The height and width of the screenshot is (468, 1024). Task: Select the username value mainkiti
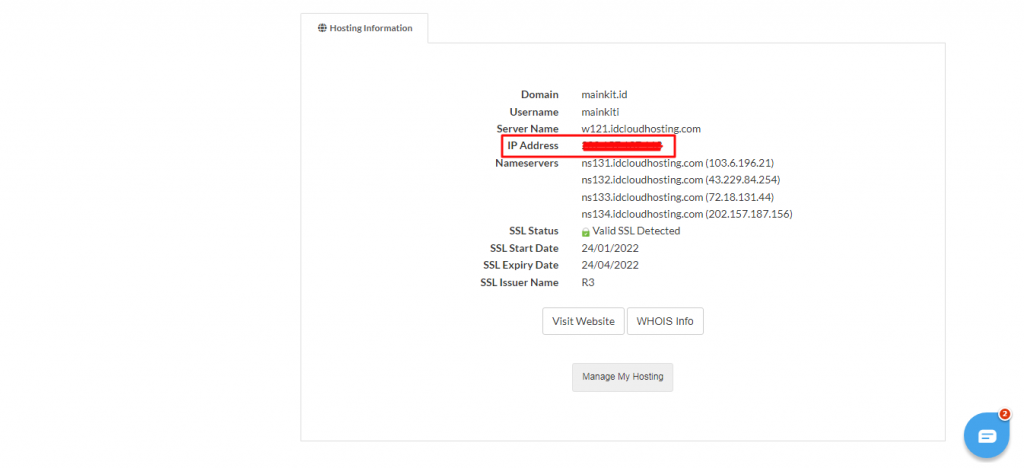600,112
